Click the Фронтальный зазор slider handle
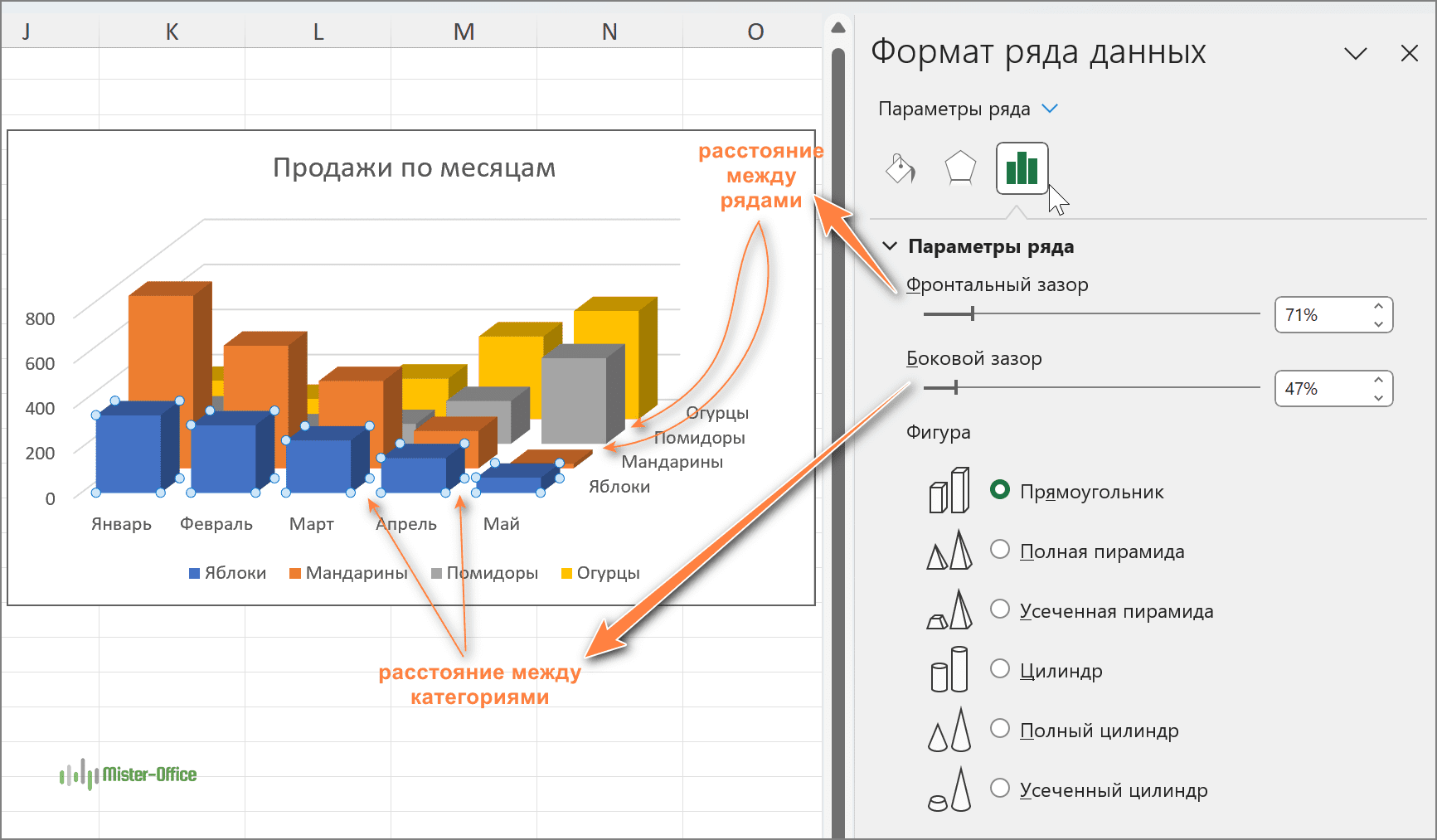 point(973,313)
